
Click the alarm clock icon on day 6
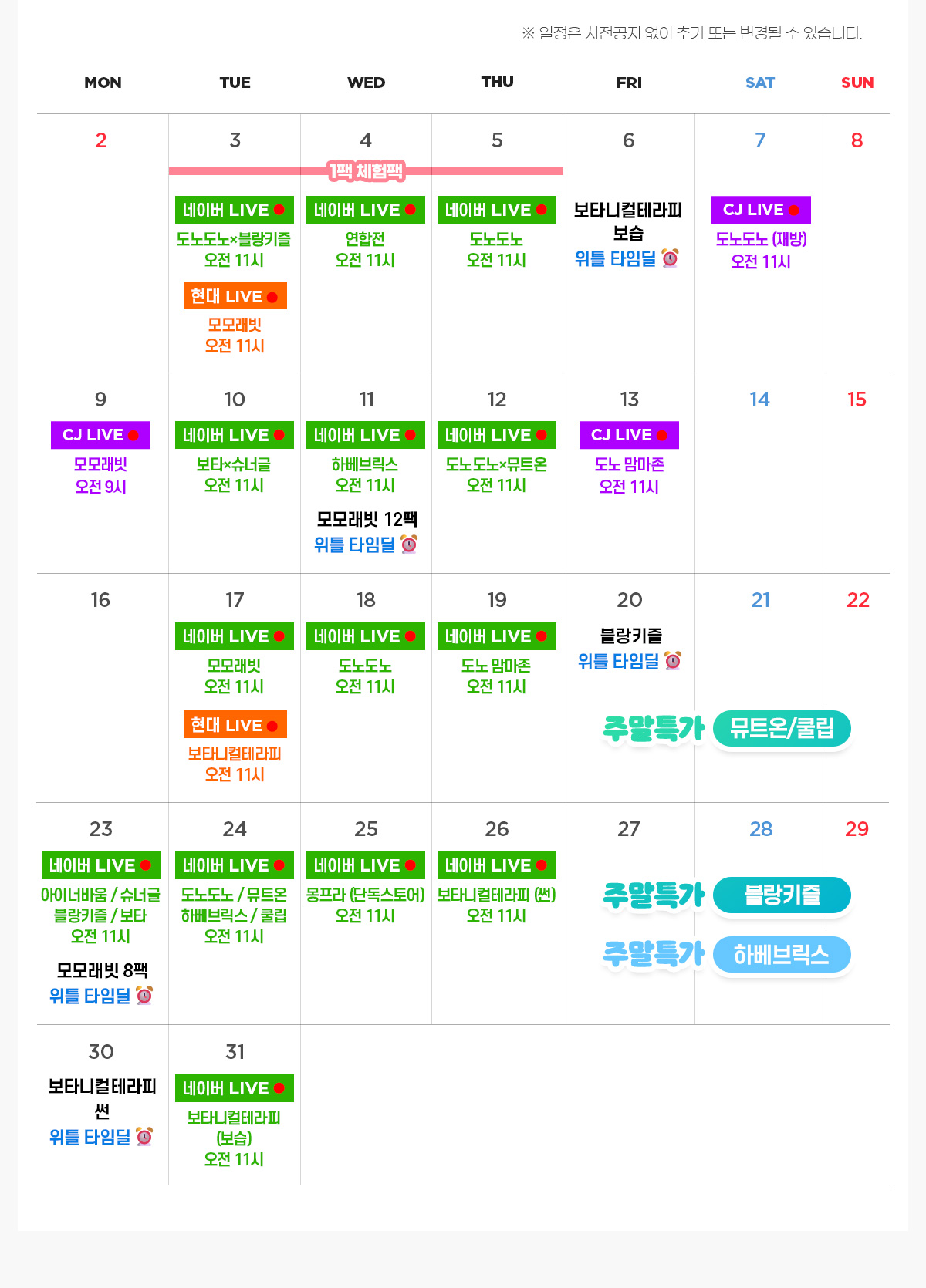coord(670,258)
